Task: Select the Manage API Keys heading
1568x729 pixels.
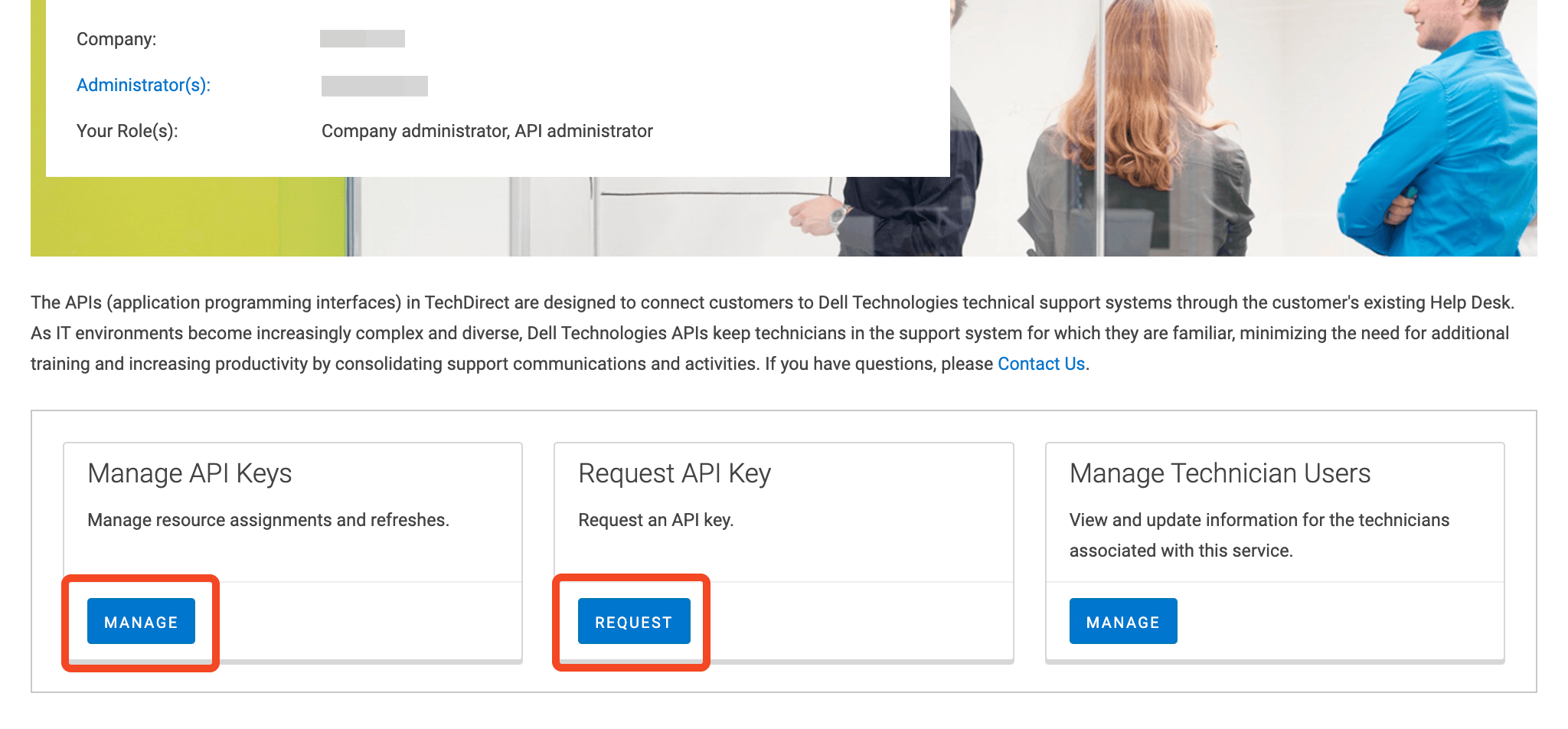Action: pos(190,473)
